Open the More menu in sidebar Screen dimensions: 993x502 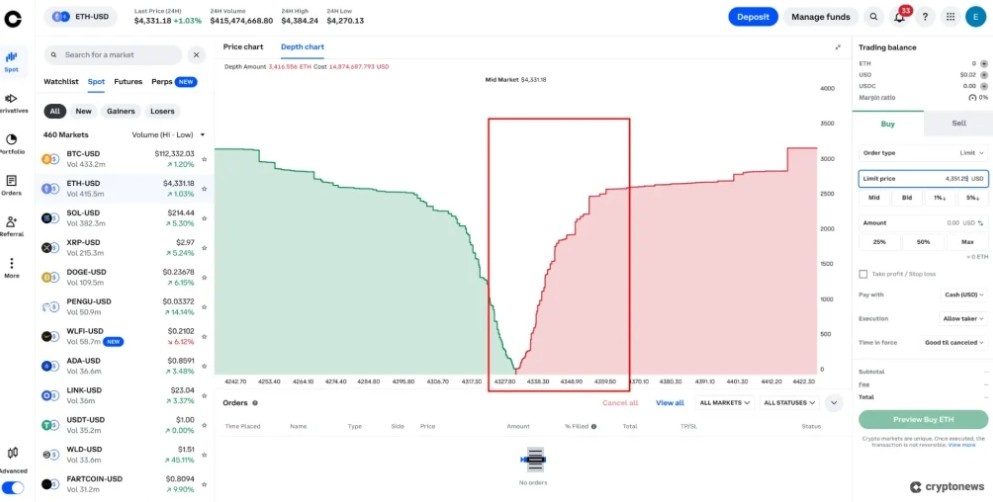point(11,268)
